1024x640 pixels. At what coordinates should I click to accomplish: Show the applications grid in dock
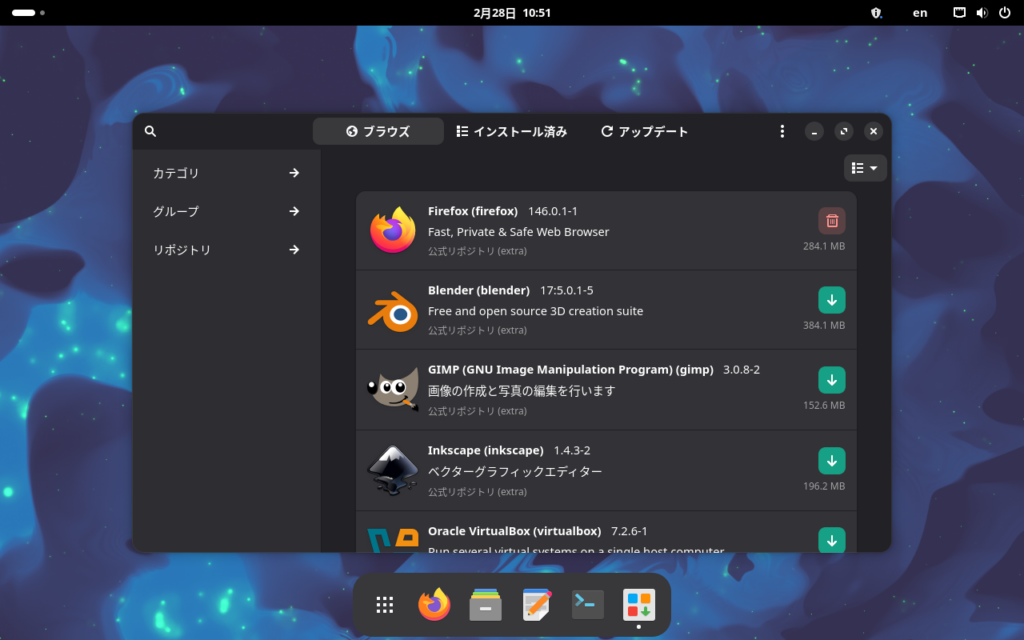pos(384,604)
